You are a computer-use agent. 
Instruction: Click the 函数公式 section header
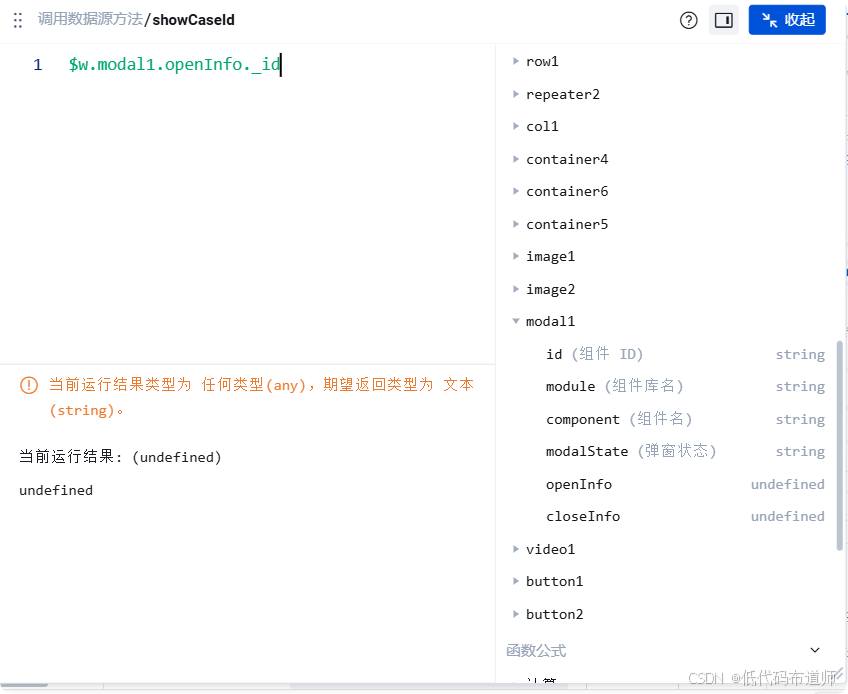[x=536, y=650]
